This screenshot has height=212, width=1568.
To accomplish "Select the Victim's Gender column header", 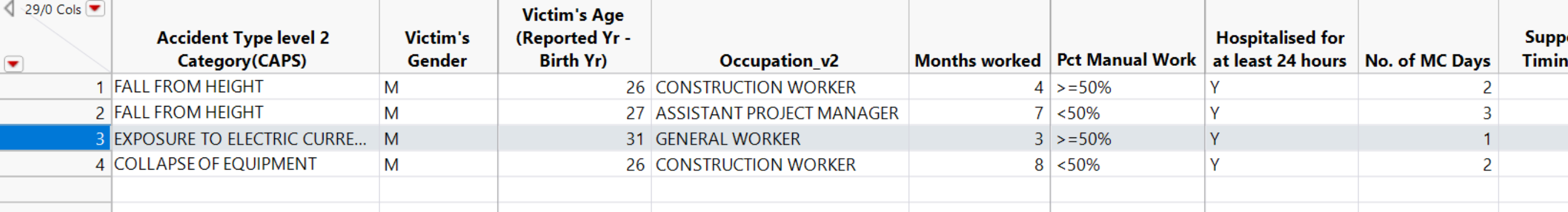I will [x=437, y=49].
